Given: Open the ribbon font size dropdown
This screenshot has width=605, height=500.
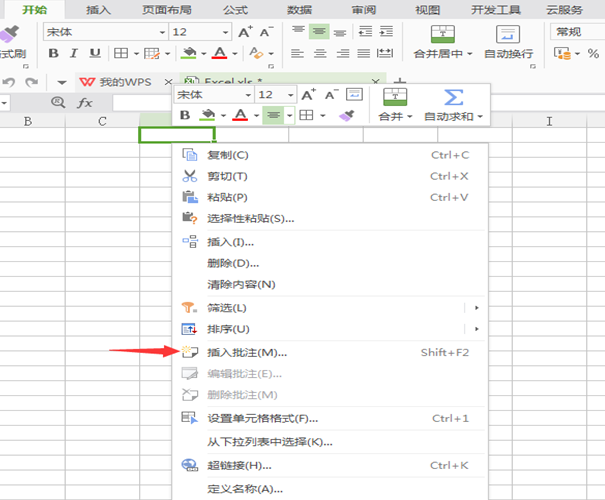Looking at the screenshot, I should [225, 32].
